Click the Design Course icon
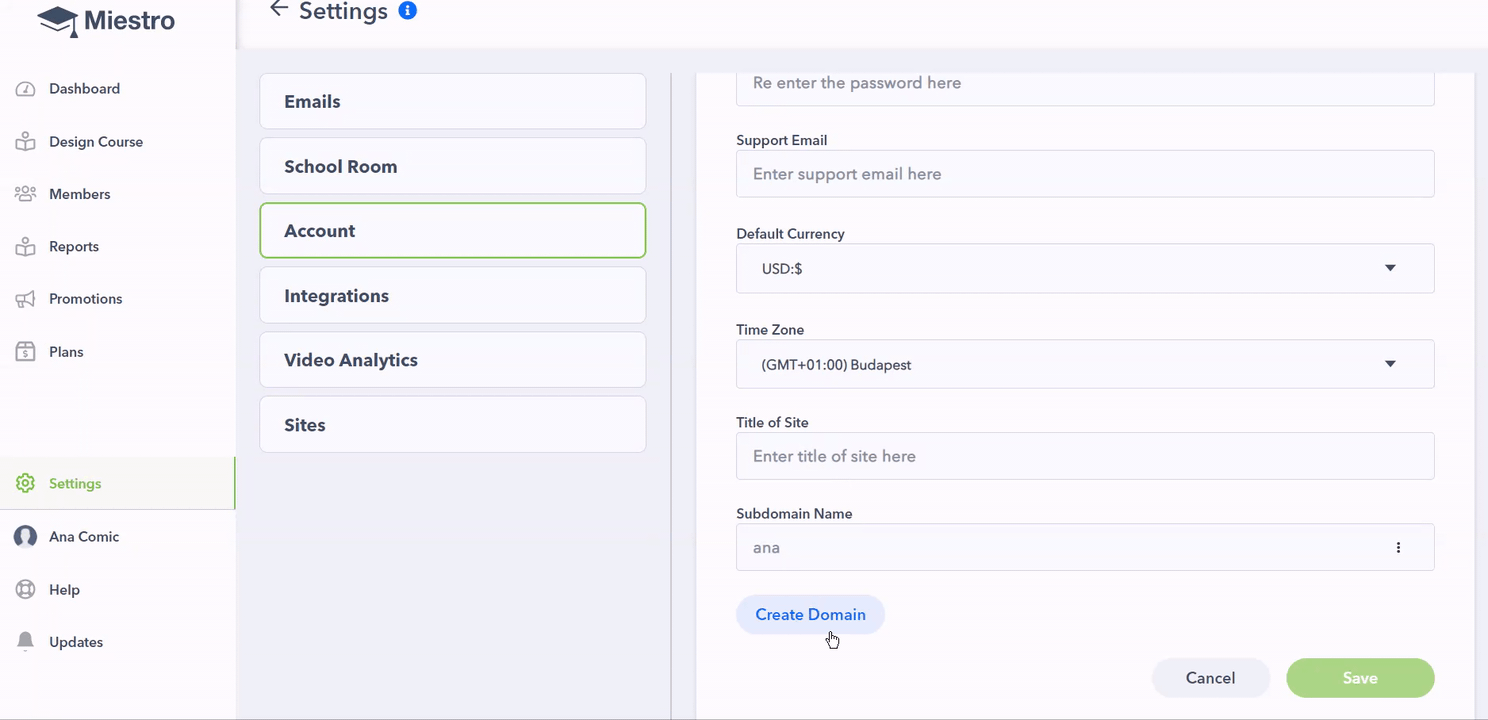Screen dimensions: 1488x720 coord(25,142)
